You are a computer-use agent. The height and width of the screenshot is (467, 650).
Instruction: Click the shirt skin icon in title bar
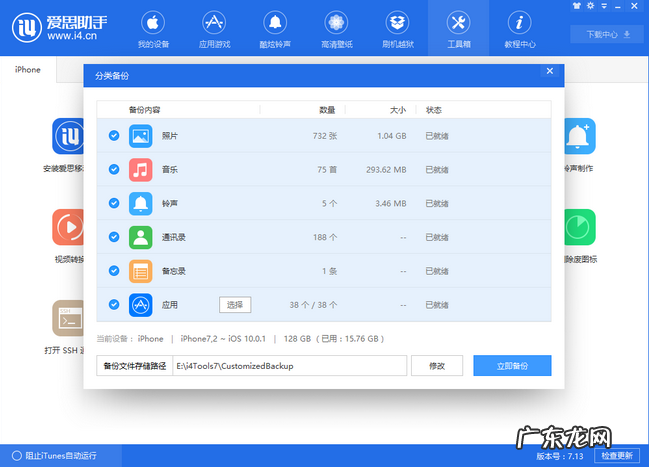pyautogui.click(x=577, y=6)
